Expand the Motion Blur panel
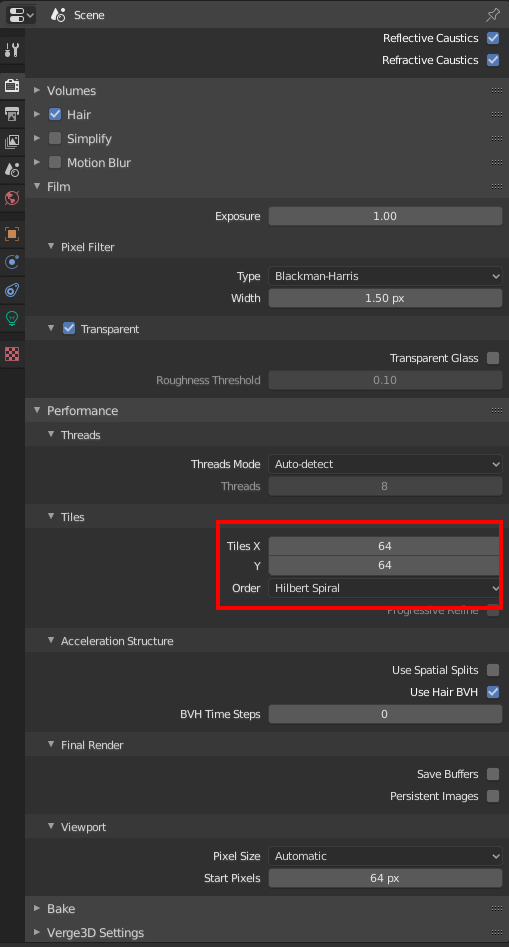Image resolution: width=509 pixels, height=947 pixels. (x=37, y=162)
